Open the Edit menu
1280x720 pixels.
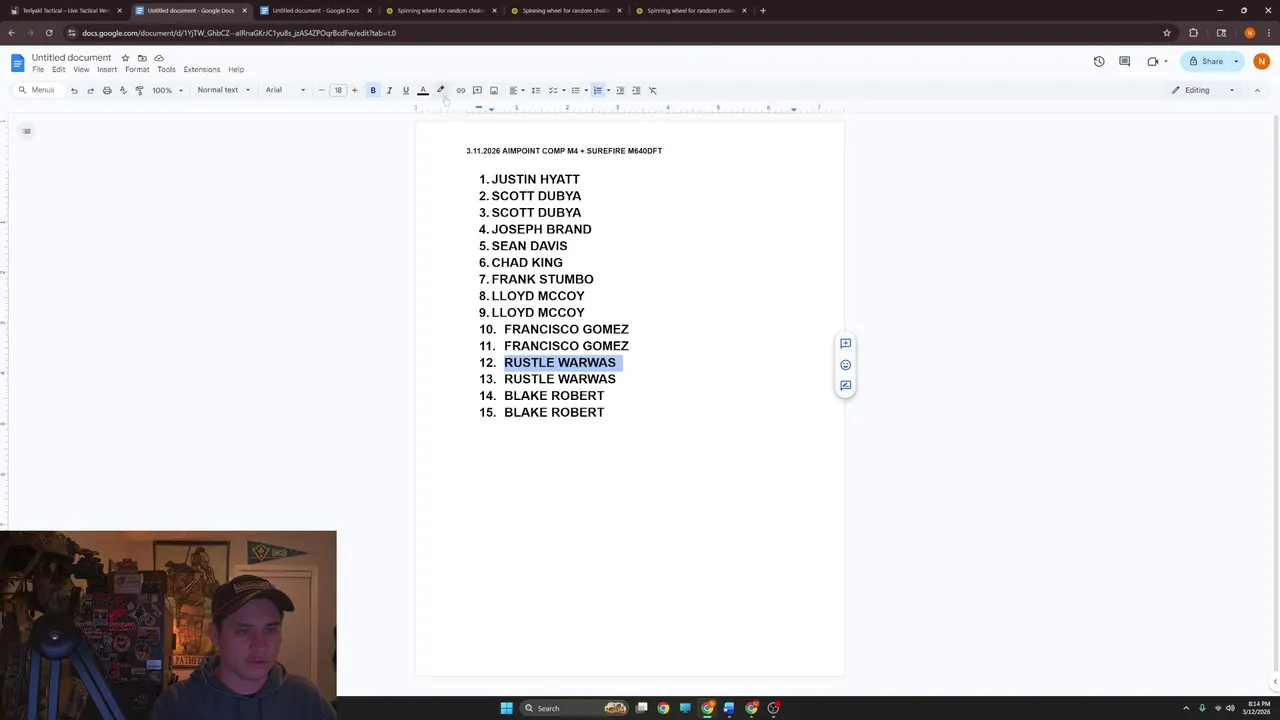59,69
